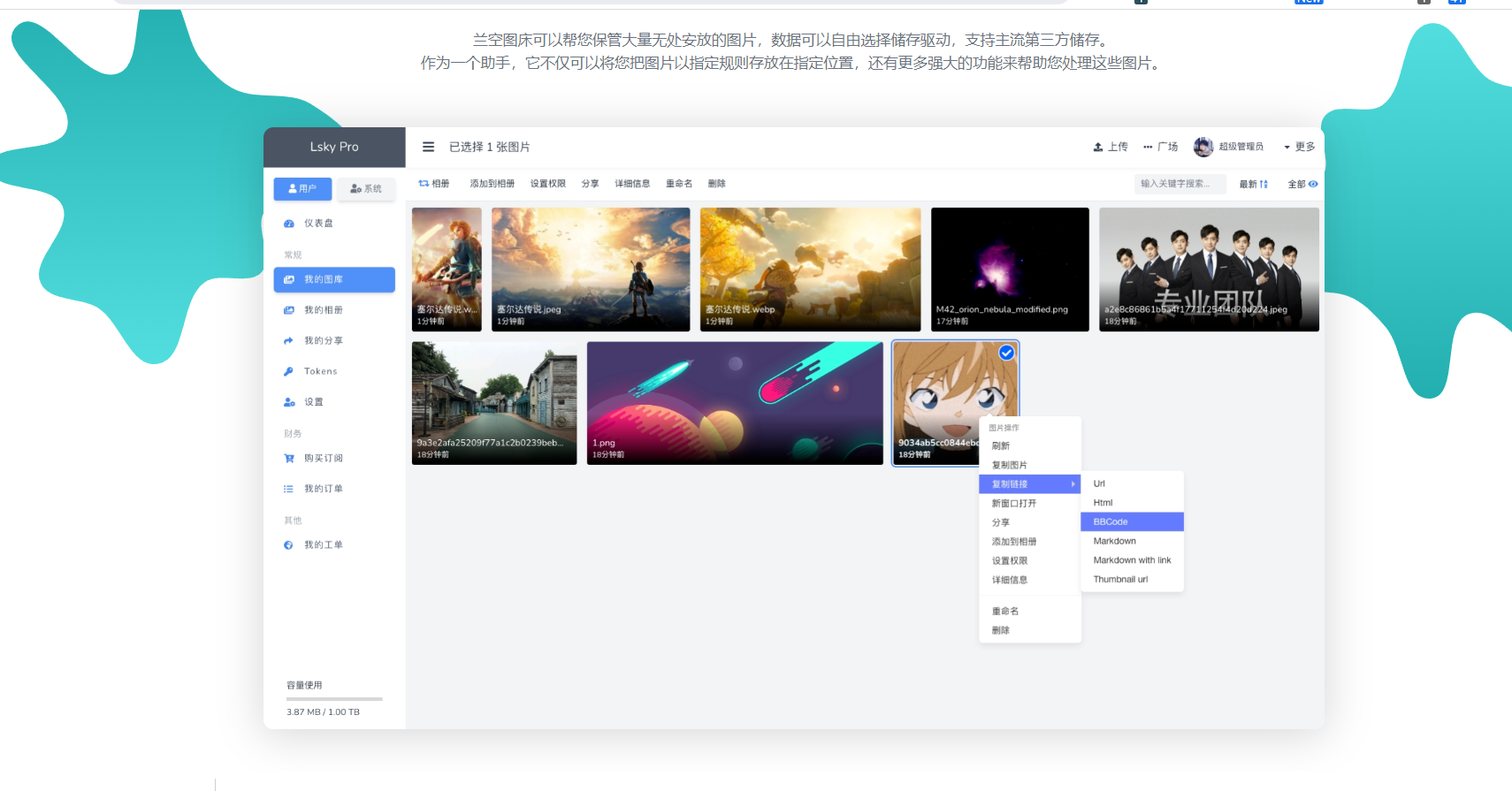Open My Shares arrow icon item
The image size is (1512, 791).
click(289, 341)
